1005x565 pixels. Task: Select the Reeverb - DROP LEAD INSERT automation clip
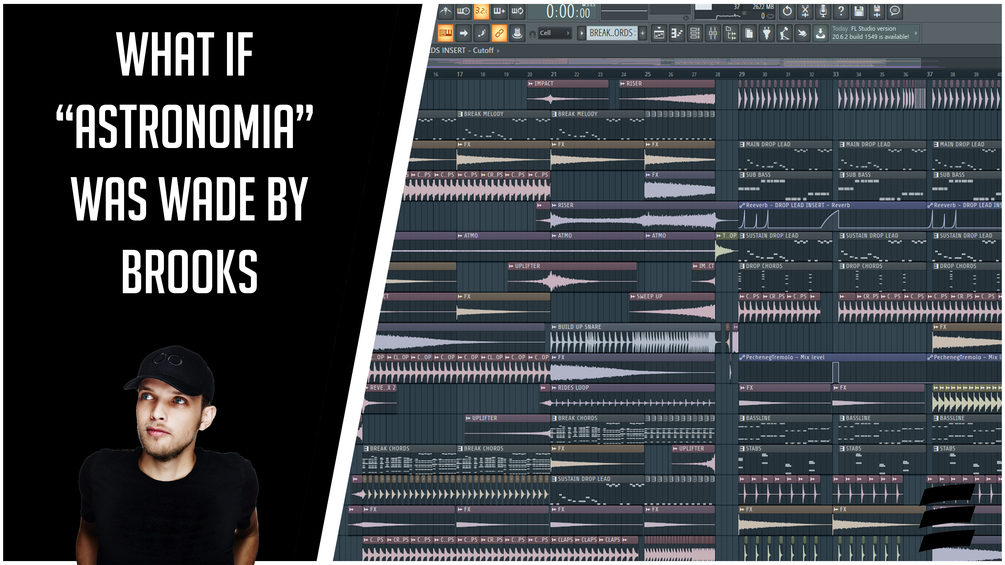pos(832,216)
